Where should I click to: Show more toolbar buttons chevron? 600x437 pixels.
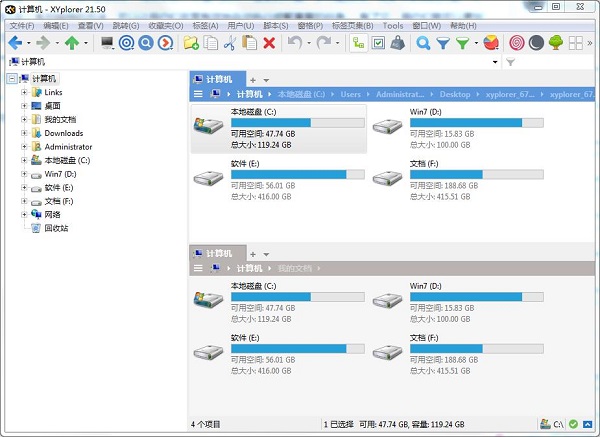coord(590,43)
